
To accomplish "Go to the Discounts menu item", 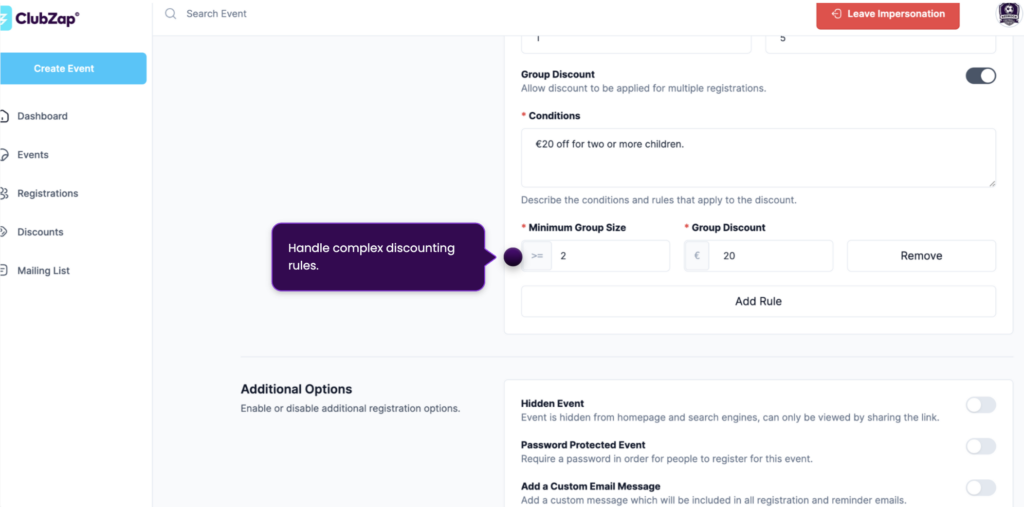I will (40, 232).
